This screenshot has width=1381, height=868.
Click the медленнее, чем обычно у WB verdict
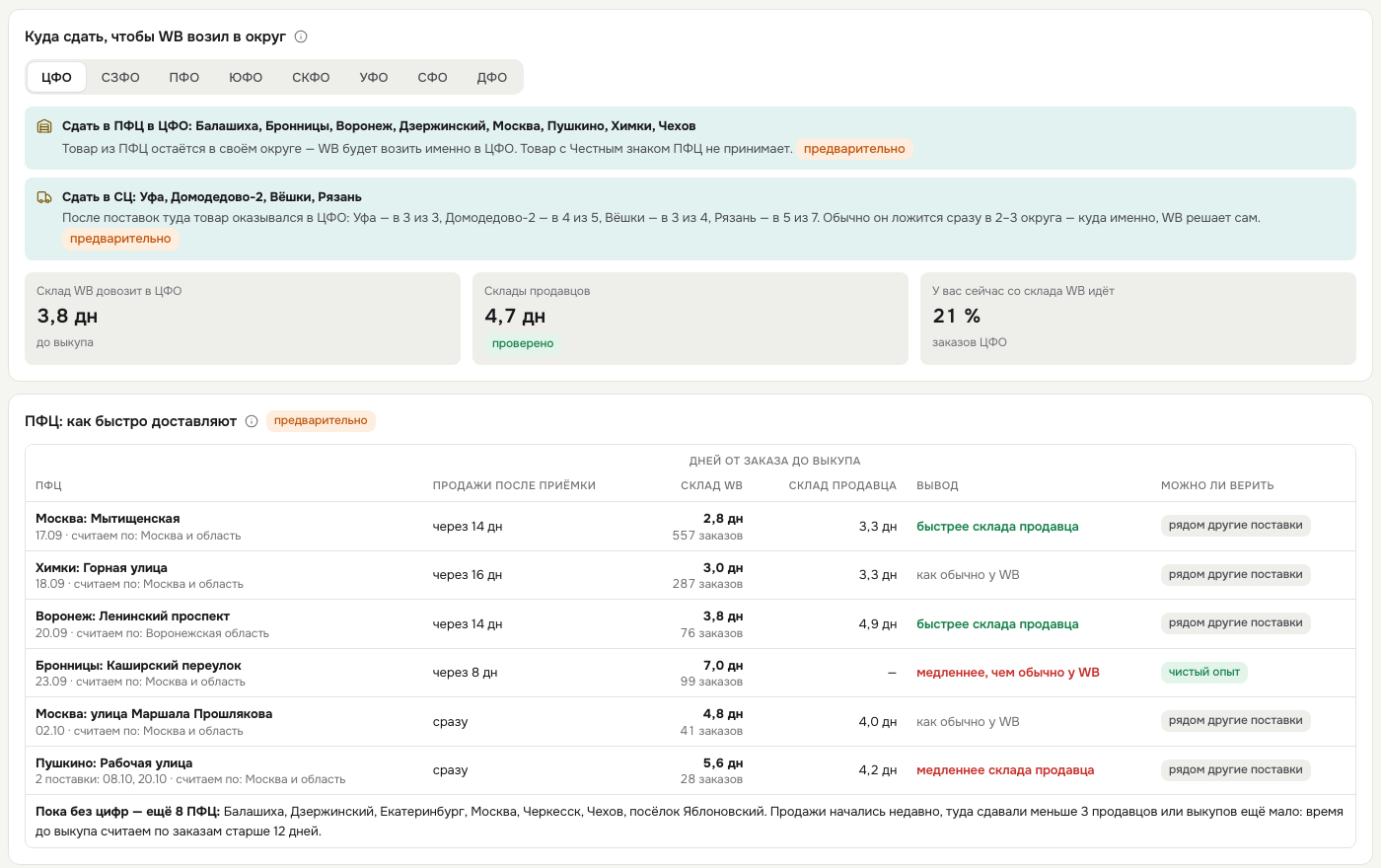click(1008, 673)
